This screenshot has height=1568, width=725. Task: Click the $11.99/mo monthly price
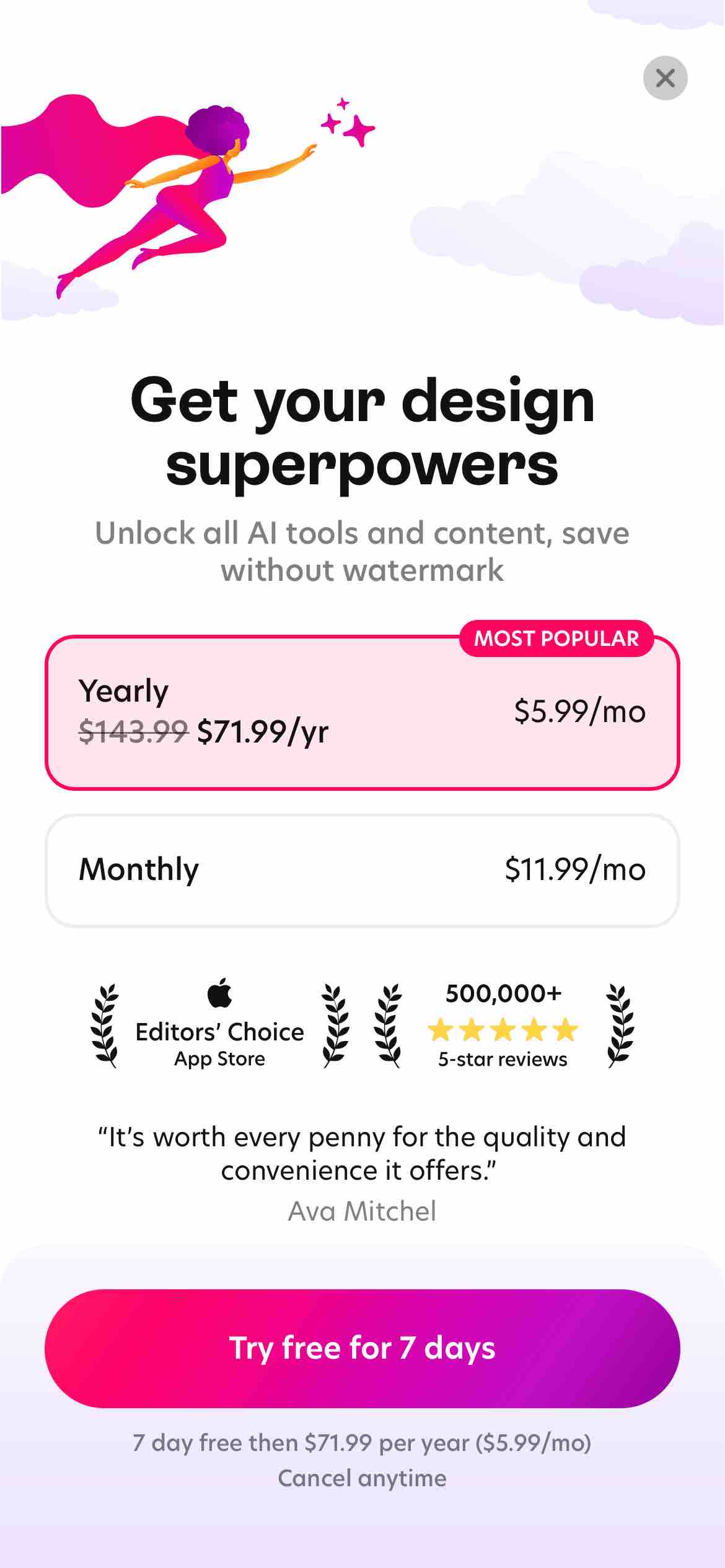click(x=575, y=869)
